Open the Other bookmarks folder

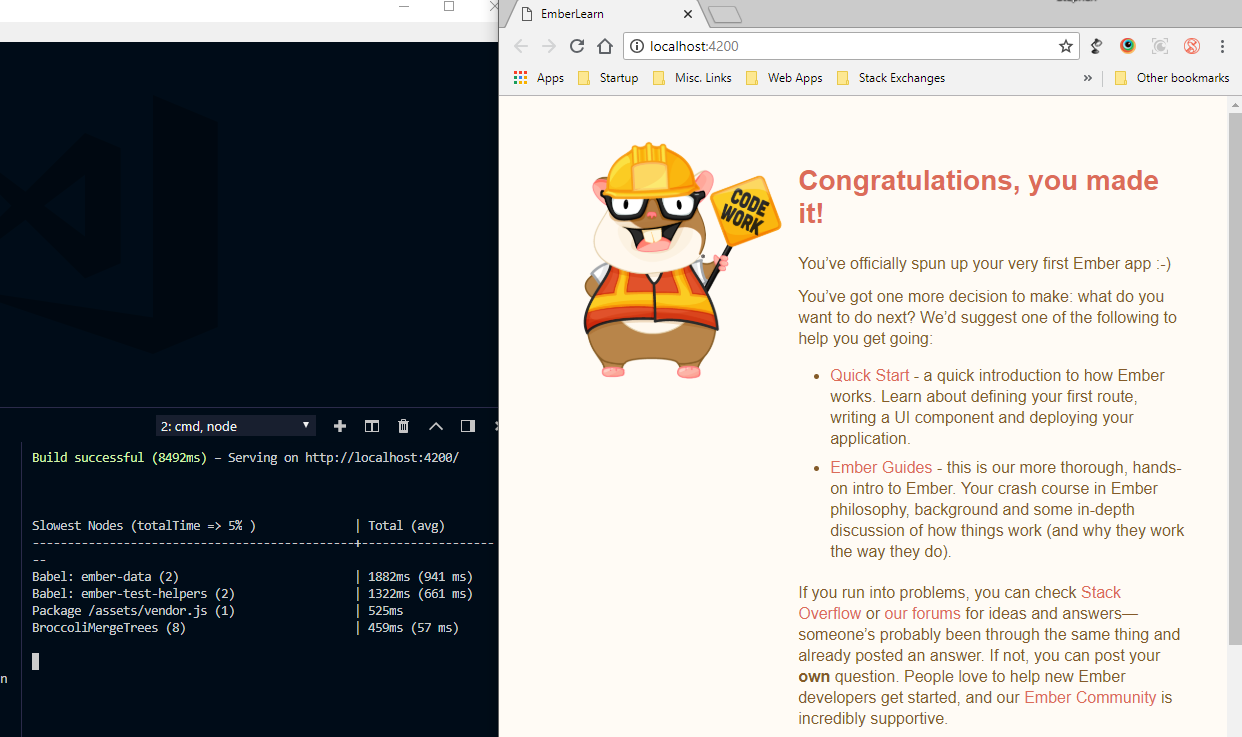[1171, 78]
